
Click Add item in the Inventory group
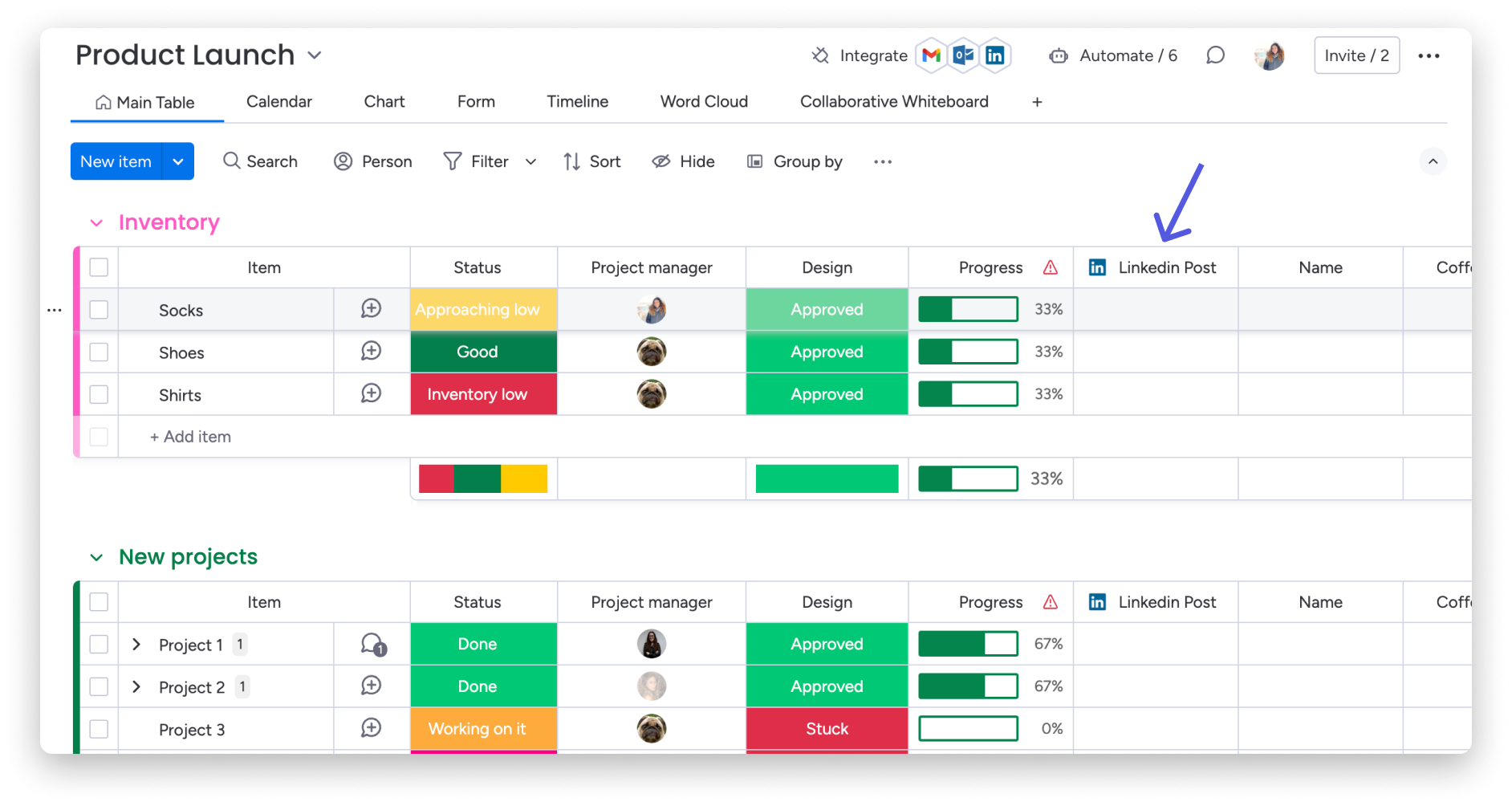click(x=191, y=437)
